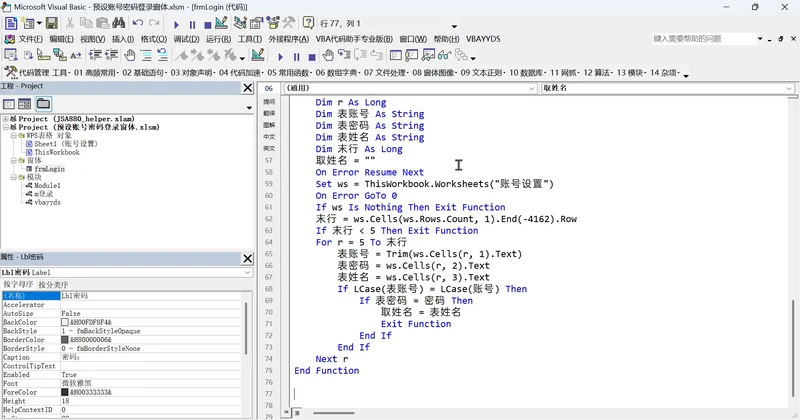Toggle breakpoint hand icon in the Debug toolbar
The height and width of the screenshot is (420, 800).
[x=328, y=55]
